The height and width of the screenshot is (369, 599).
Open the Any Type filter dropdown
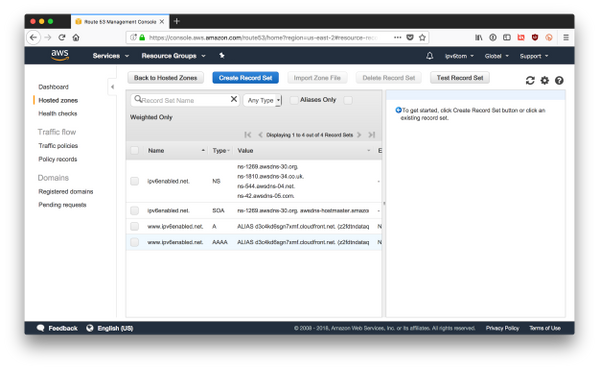coord(262,100)
